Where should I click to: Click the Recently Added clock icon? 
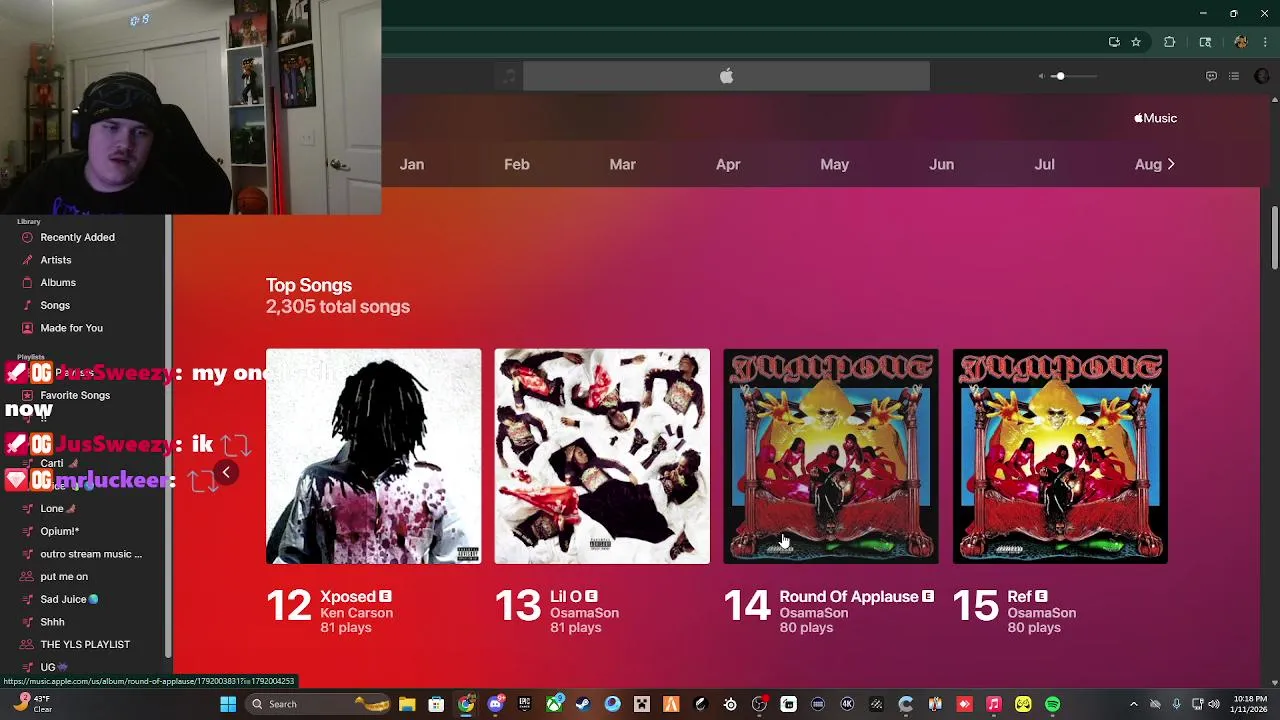pos(27,237)
